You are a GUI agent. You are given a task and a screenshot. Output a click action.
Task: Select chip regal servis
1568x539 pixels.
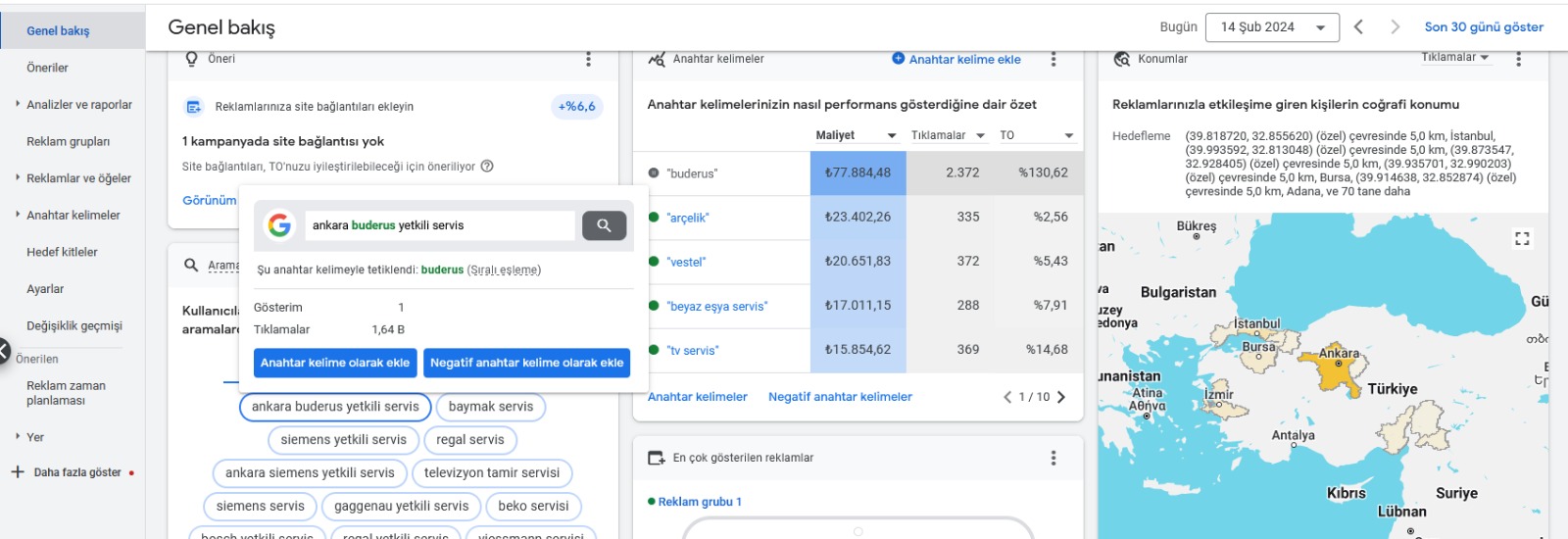click(x=470, y=440)
